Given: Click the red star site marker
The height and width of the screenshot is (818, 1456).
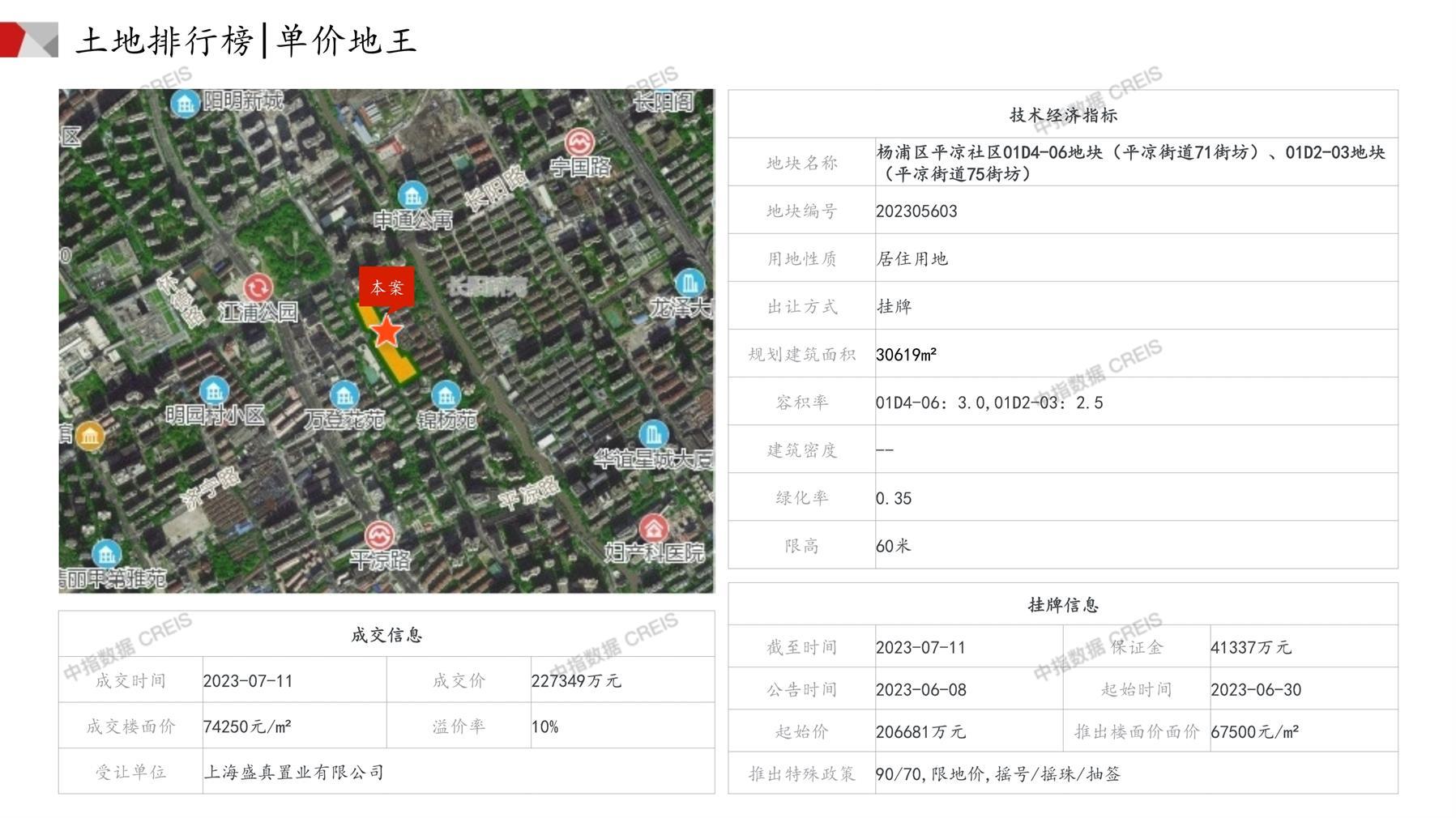Looking at the screenshot, I should pos(386,331).
